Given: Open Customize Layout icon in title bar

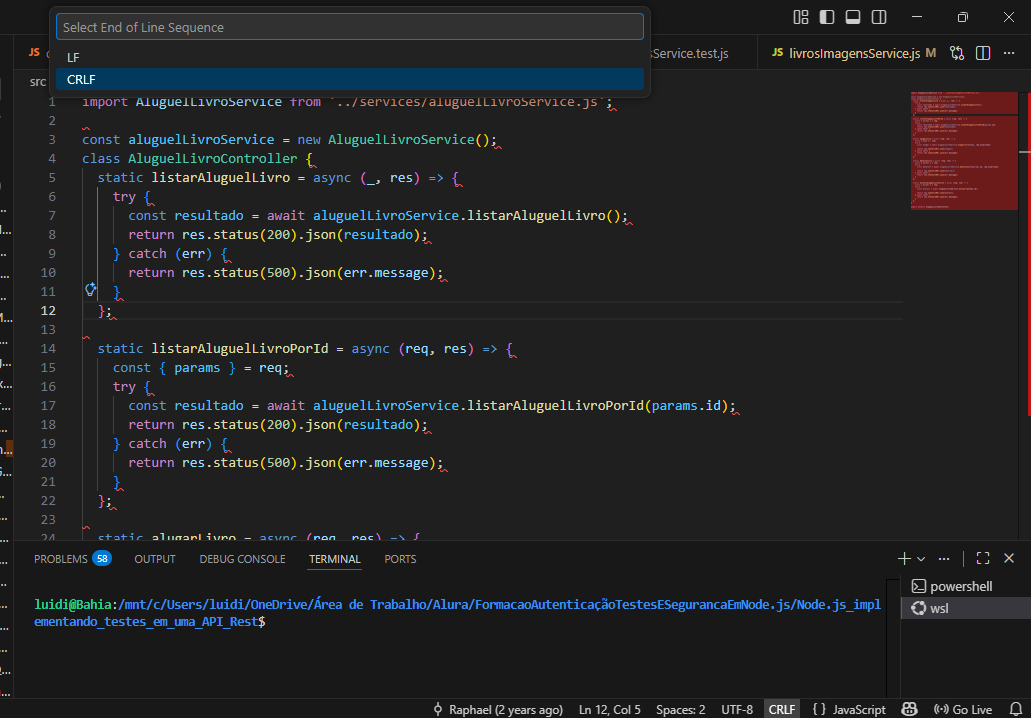Looking at the screenshot, I should tap(801, 17).
